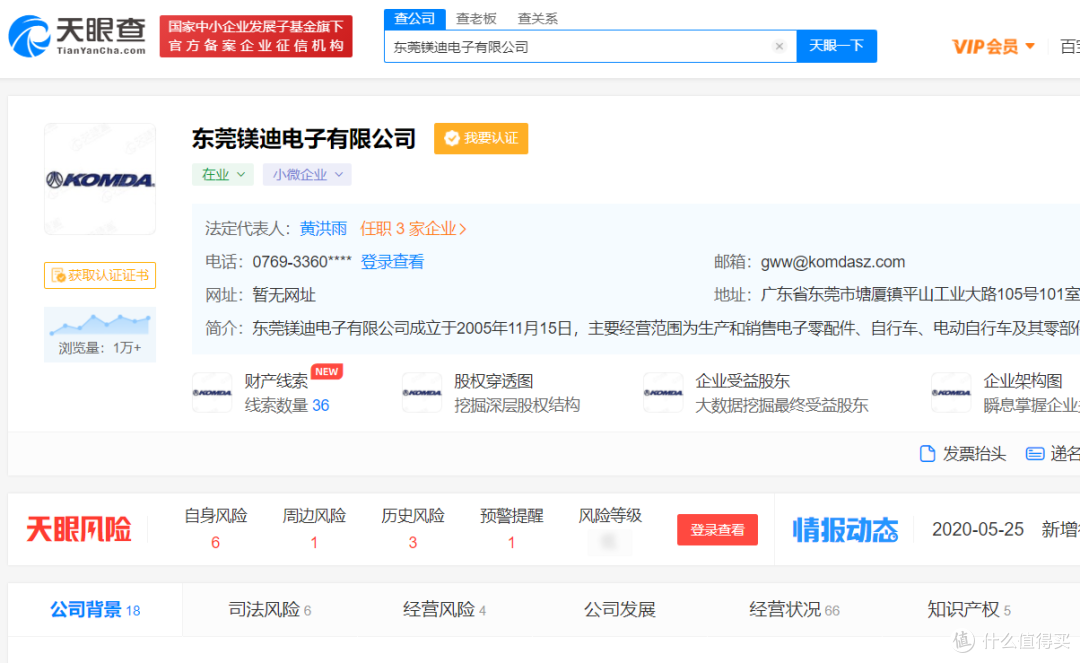1080x663 pixels.
Task: Click the 天眼风险 heading
Action: (x=79, y=529)
